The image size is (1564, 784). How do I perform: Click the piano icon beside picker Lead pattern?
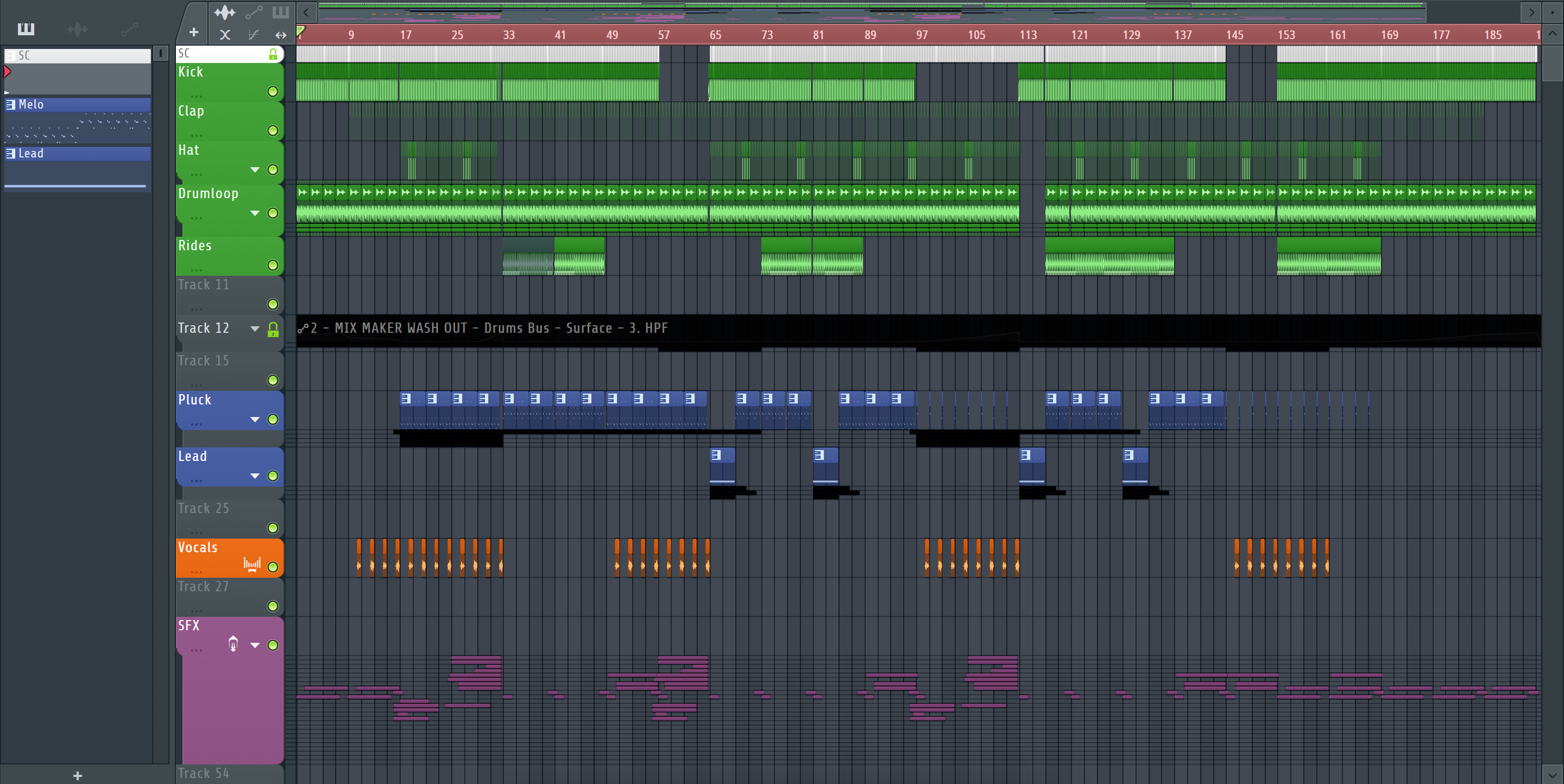10,154
